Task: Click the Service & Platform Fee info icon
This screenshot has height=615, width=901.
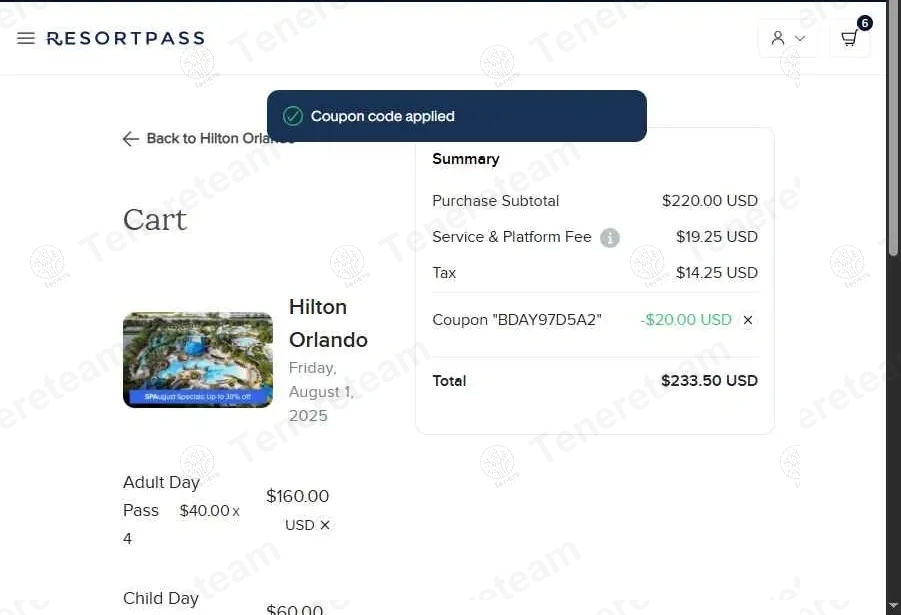Action: click(x=610, y=238)
